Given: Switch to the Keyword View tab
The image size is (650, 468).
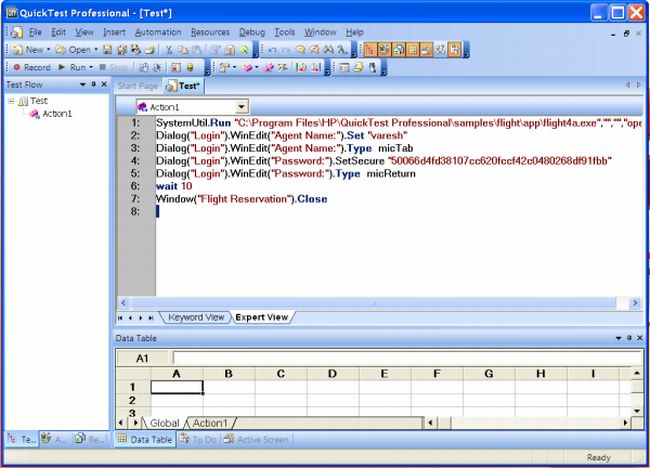Looking at the screenshot, I should pyautogui.click(x=196, y=318).
